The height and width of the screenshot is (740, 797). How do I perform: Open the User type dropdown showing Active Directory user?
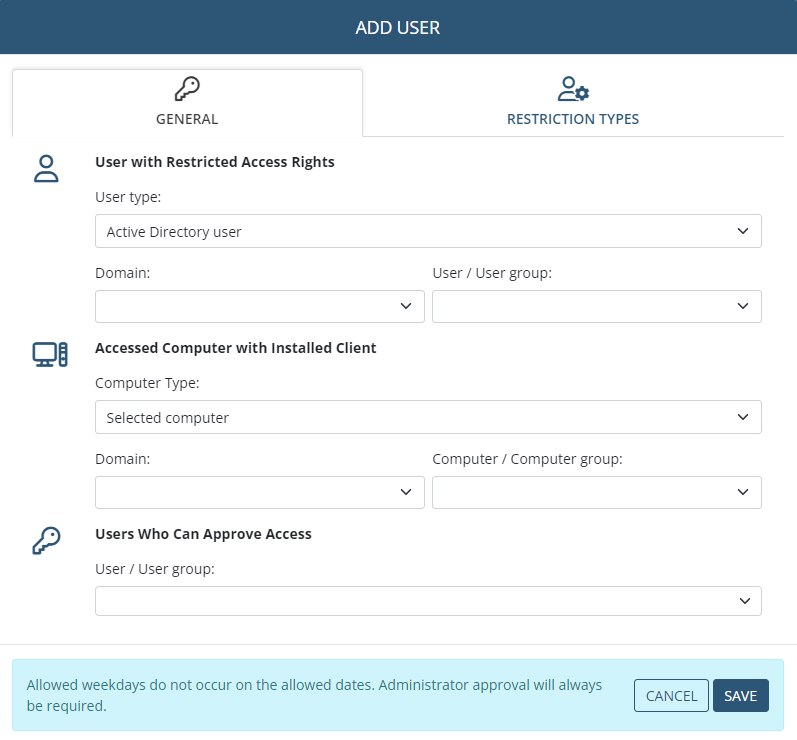(x=428, y=231)
